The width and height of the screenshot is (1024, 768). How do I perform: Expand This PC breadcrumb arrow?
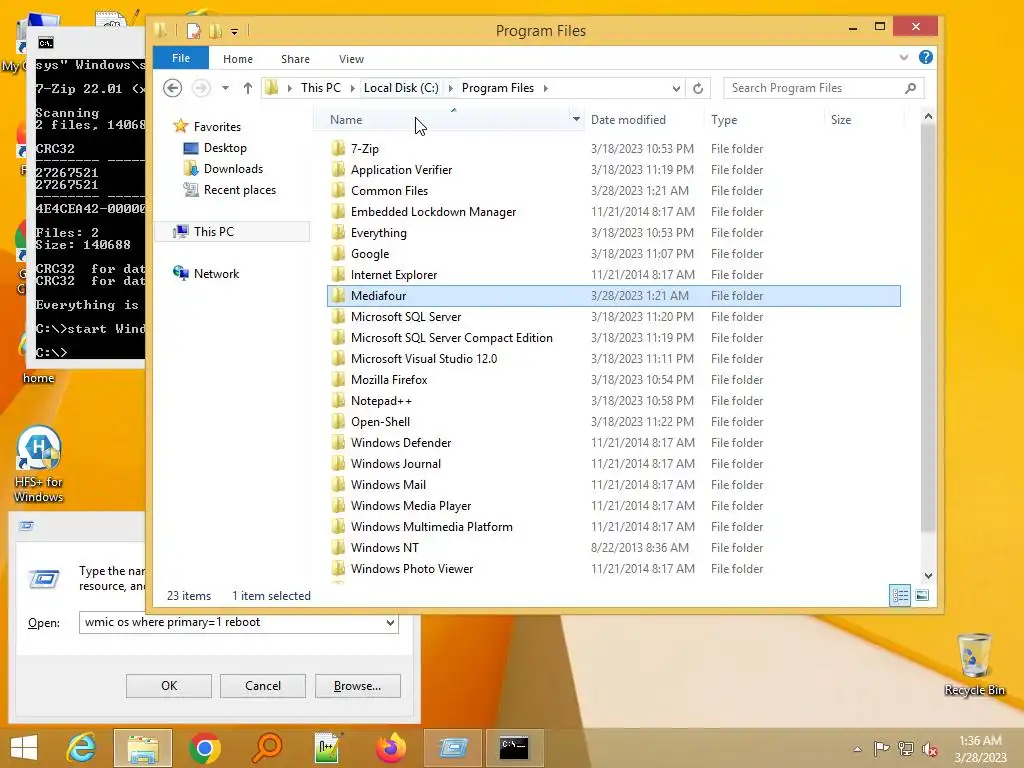(353, 88)
